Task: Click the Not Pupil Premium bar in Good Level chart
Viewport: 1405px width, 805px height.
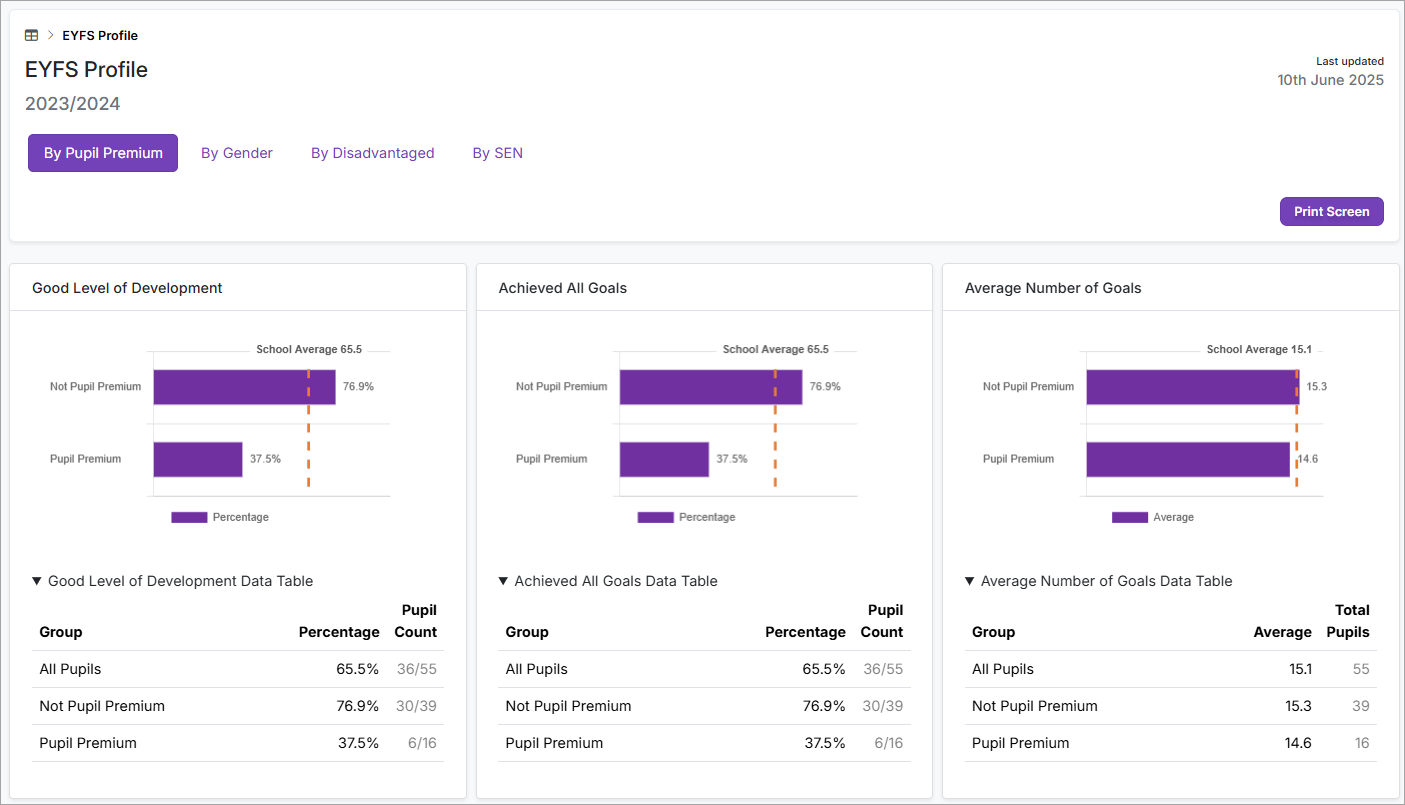Action: tap(244, 387)
